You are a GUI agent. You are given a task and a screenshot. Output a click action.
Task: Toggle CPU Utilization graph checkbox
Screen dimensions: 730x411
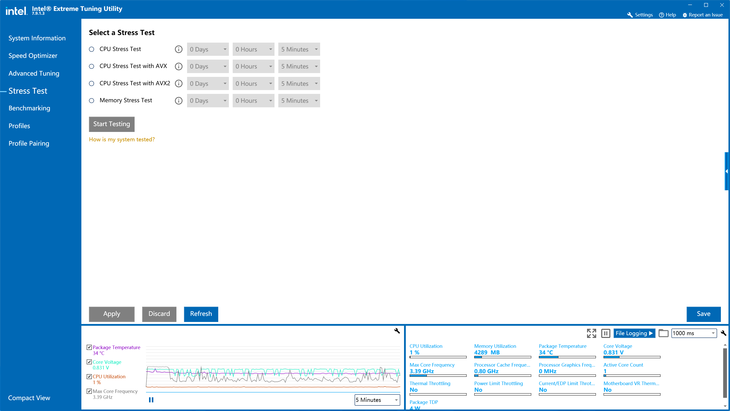coord(89,377)
